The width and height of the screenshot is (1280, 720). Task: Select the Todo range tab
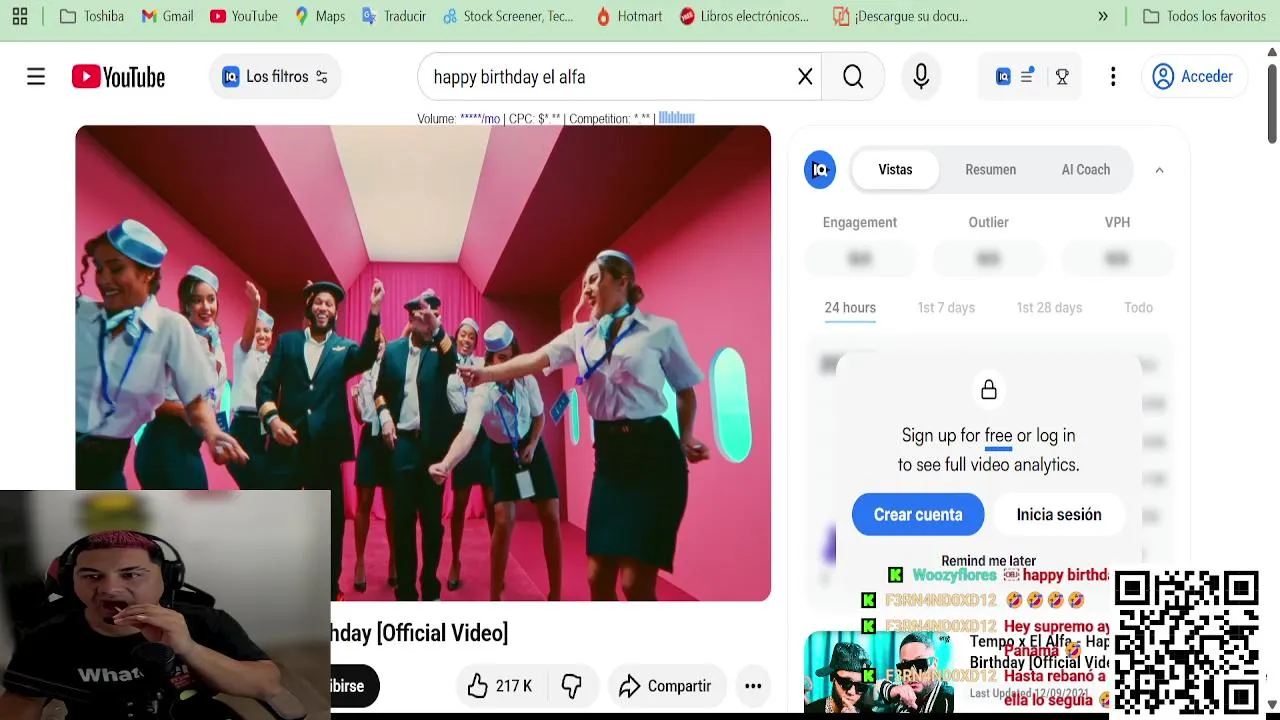(x=1138, y=308)
